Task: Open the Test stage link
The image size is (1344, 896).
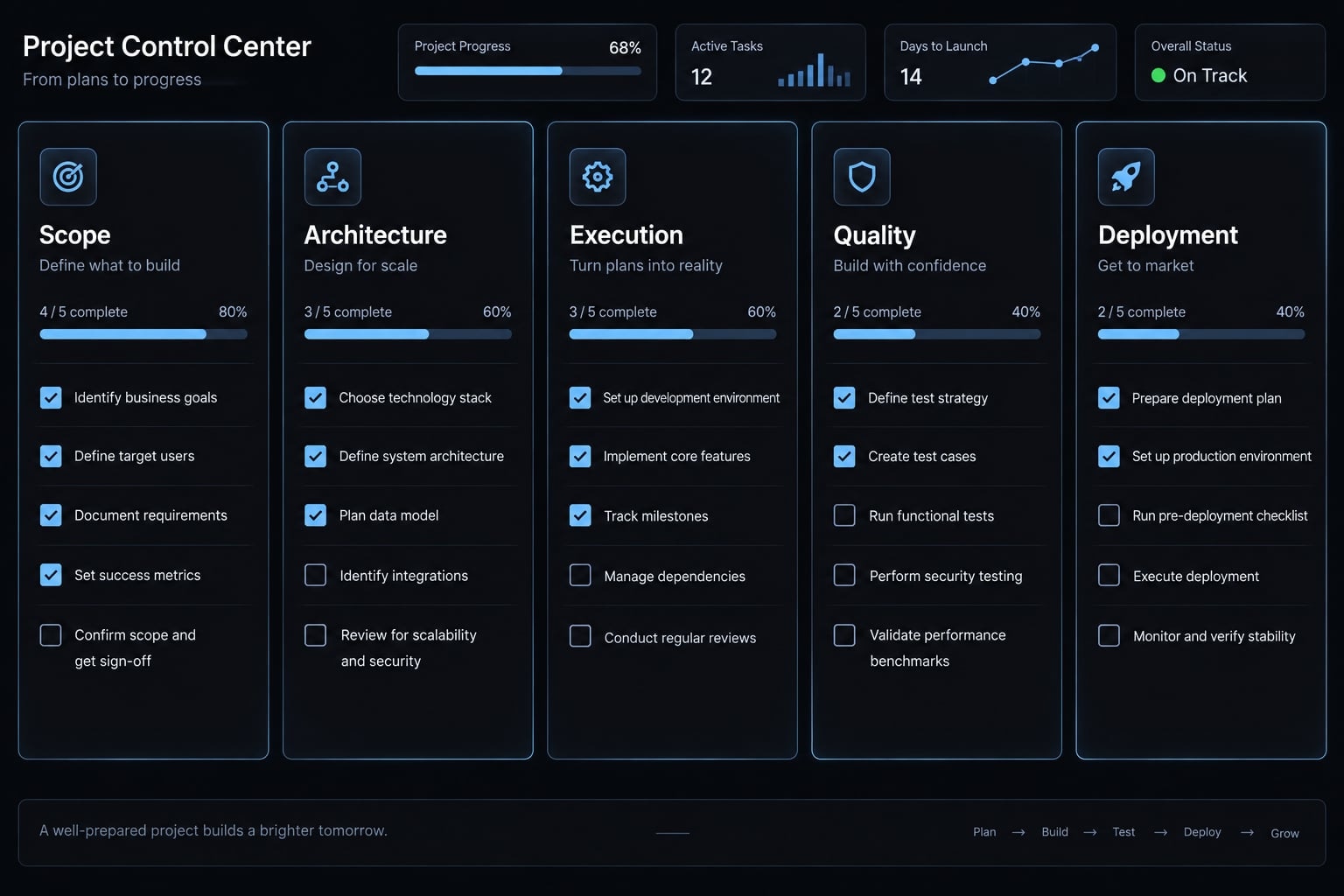Action: point(1123,832)
